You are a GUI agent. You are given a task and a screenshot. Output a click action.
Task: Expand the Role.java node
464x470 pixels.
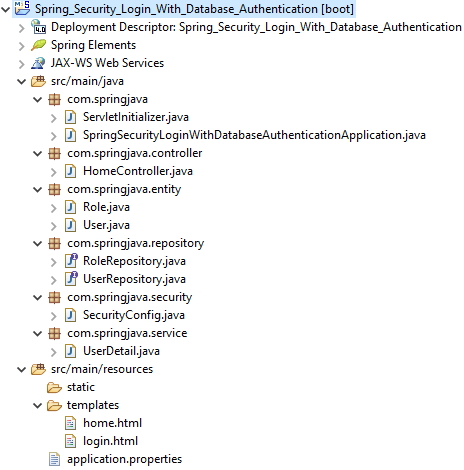[x=54, y=208]
